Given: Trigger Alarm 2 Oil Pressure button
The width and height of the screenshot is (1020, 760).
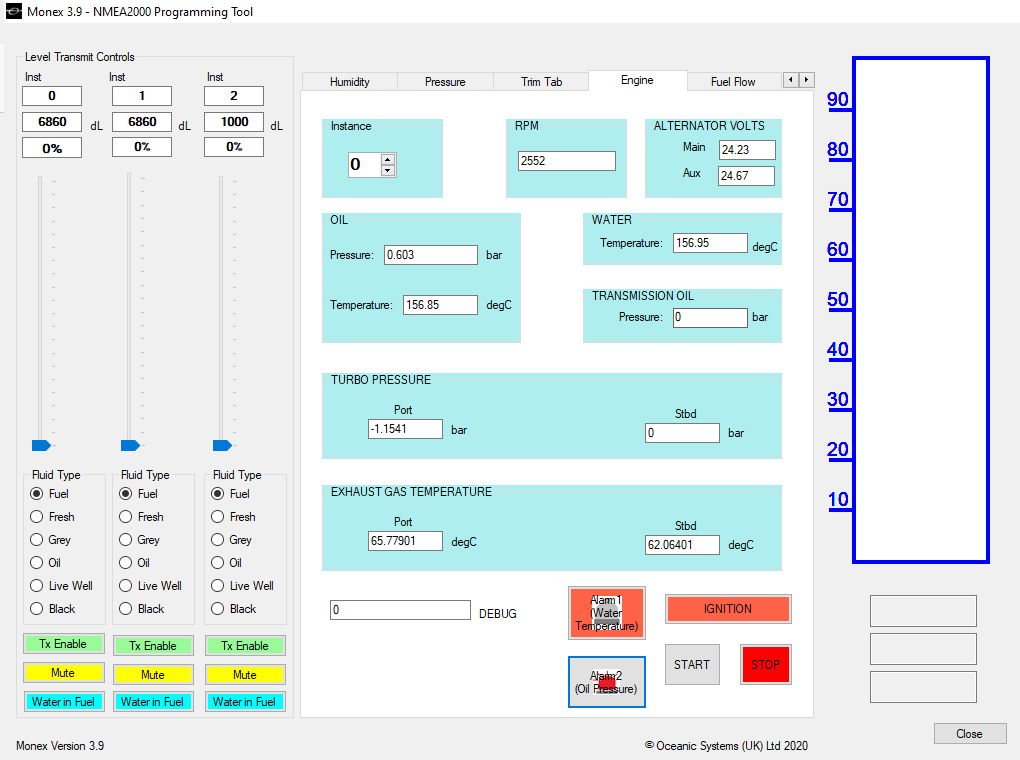Looking at the screenshot, I should tap(607, 682).
